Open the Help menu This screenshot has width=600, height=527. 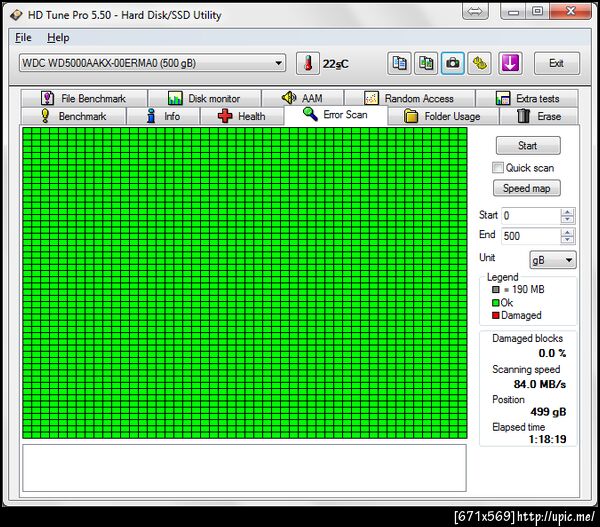coord(58,38)
